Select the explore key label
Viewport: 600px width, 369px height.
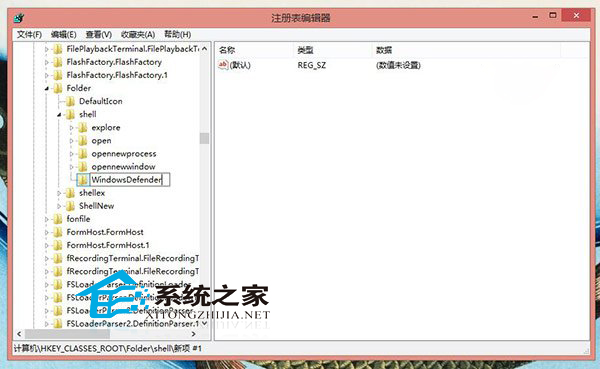coord(106,127)
